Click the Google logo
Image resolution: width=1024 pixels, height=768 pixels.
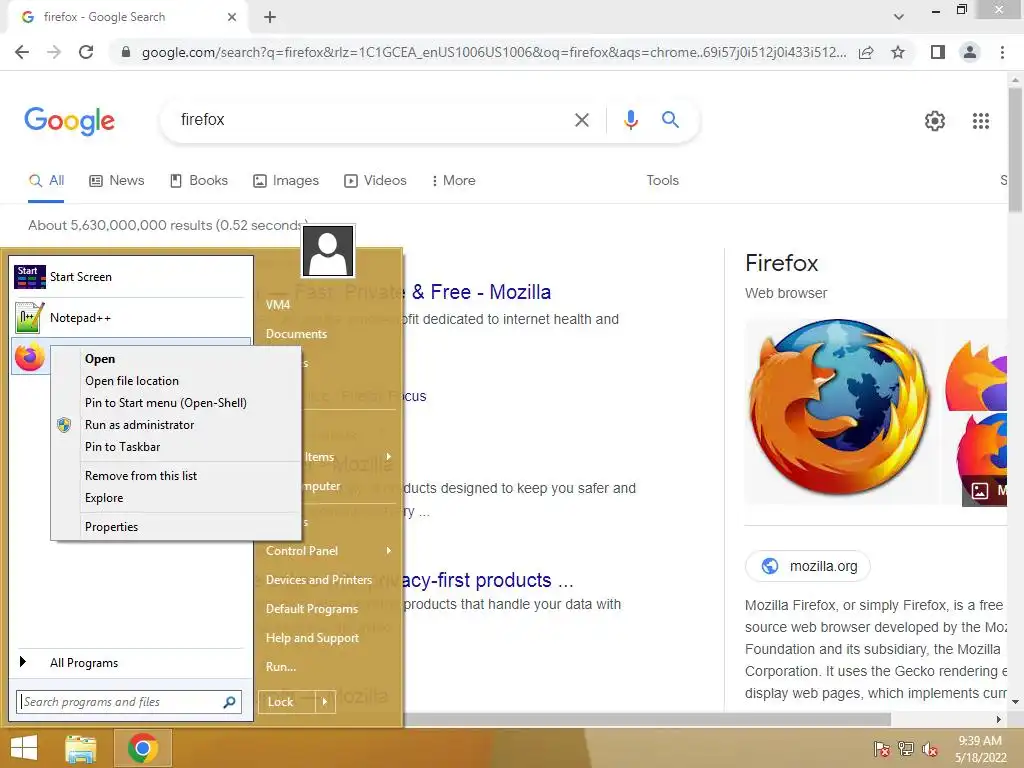69,121
